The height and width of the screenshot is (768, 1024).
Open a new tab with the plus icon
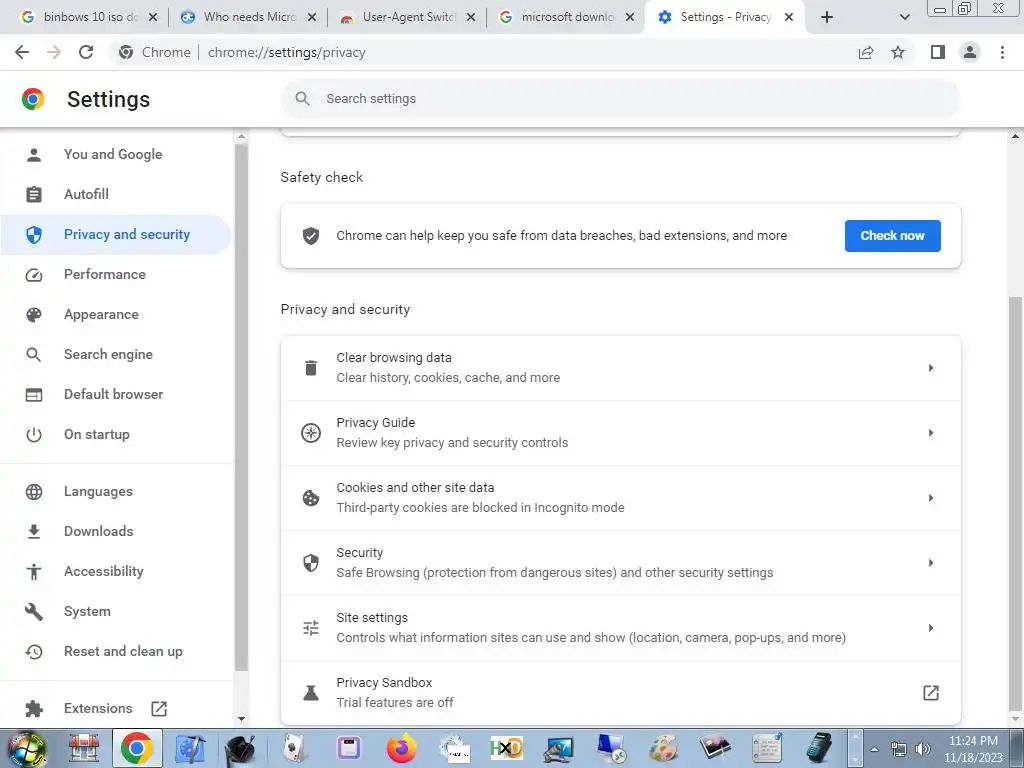[827, 17]
